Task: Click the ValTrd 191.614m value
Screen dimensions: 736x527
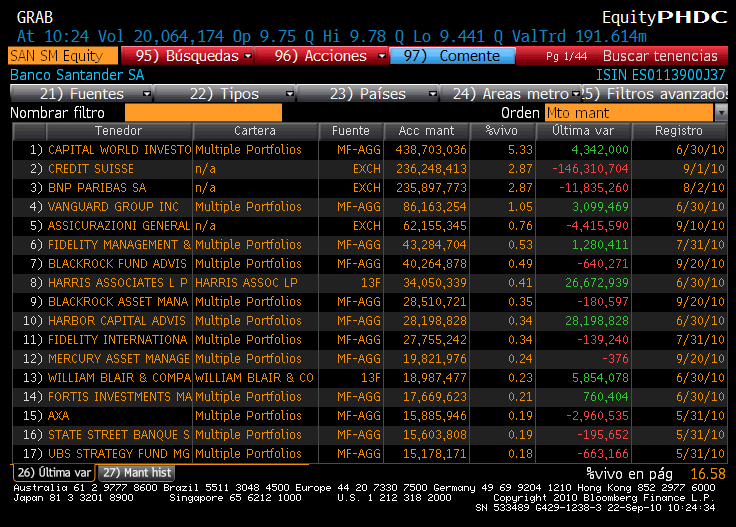Action: point(579,37)
